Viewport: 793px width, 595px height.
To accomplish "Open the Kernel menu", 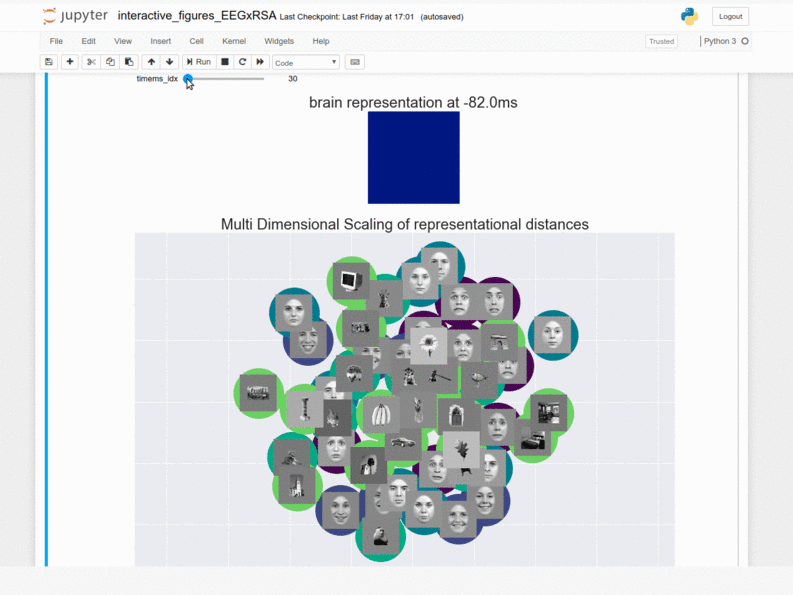I will point(233,41).
